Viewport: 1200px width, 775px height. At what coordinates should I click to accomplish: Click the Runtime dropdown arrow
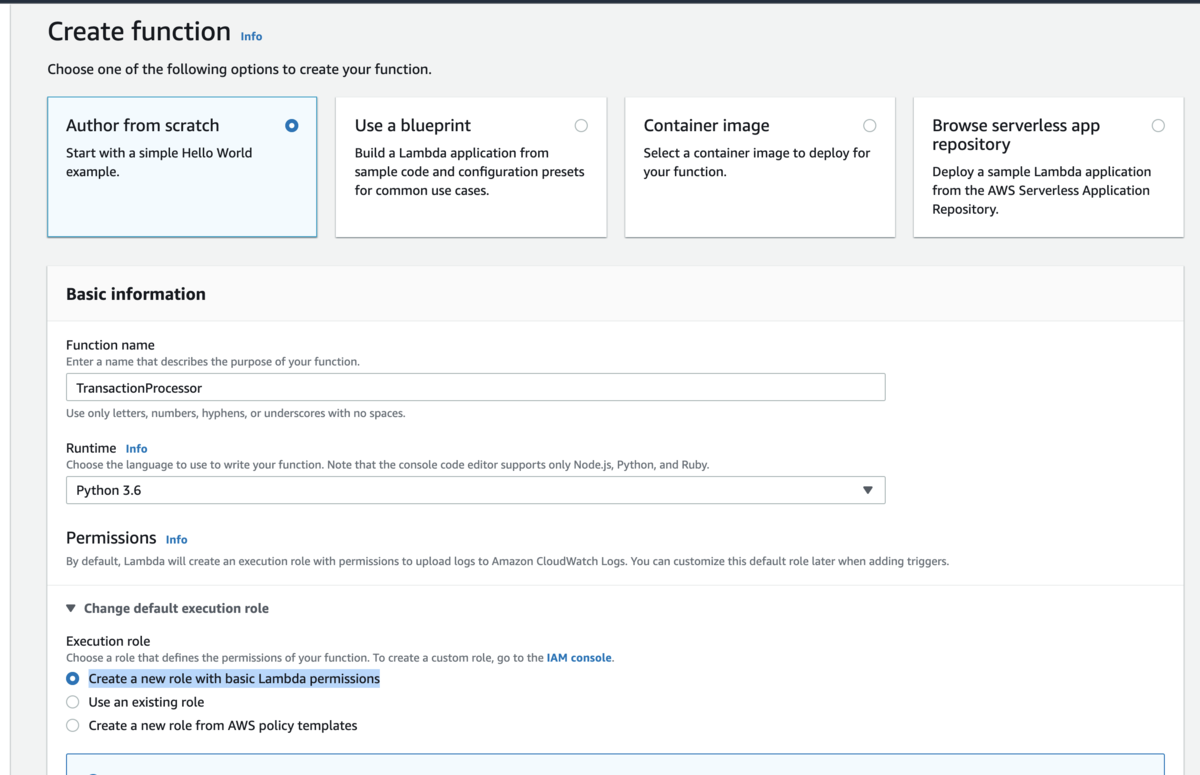867,490
